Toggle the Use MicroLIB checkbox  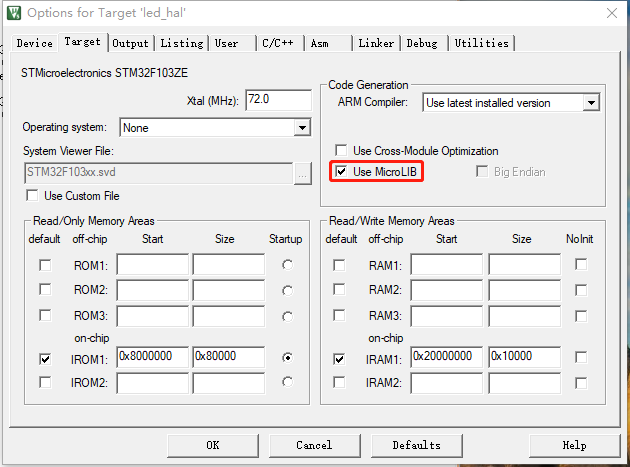(x=341, y=172)
